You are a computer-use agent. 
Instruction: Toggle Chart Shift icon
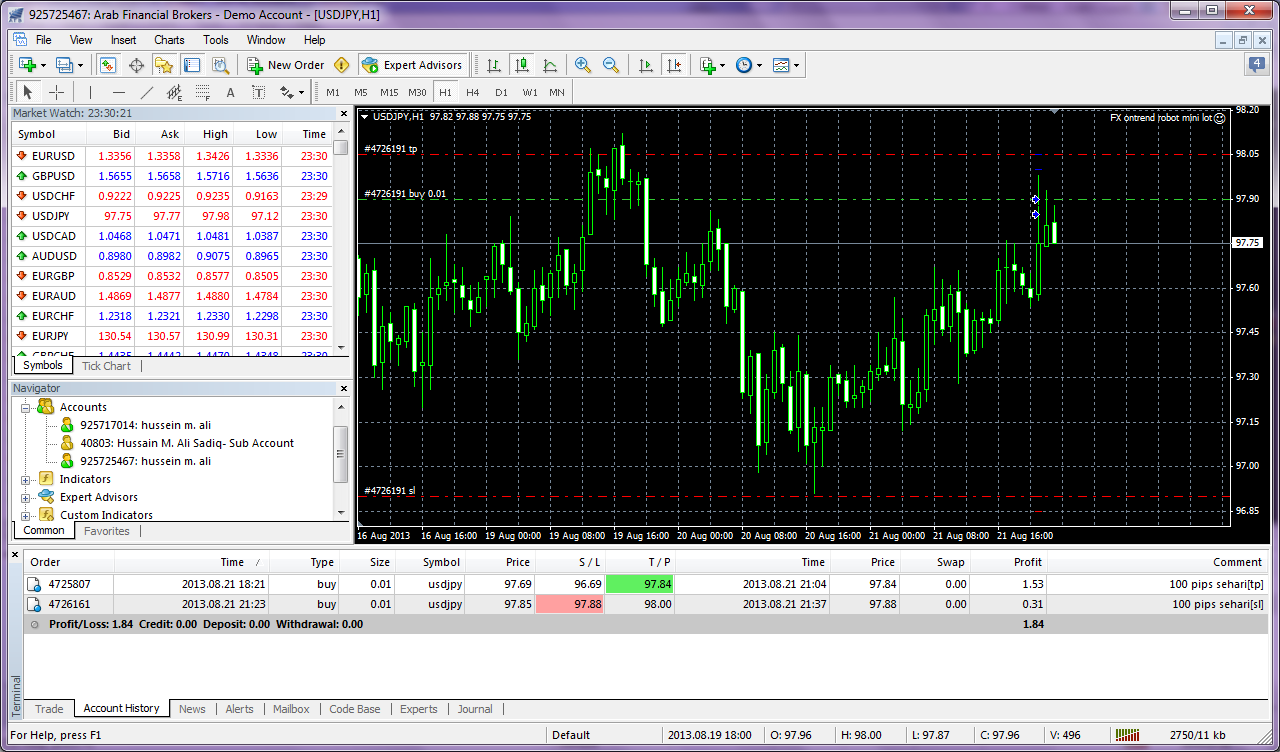673,65
